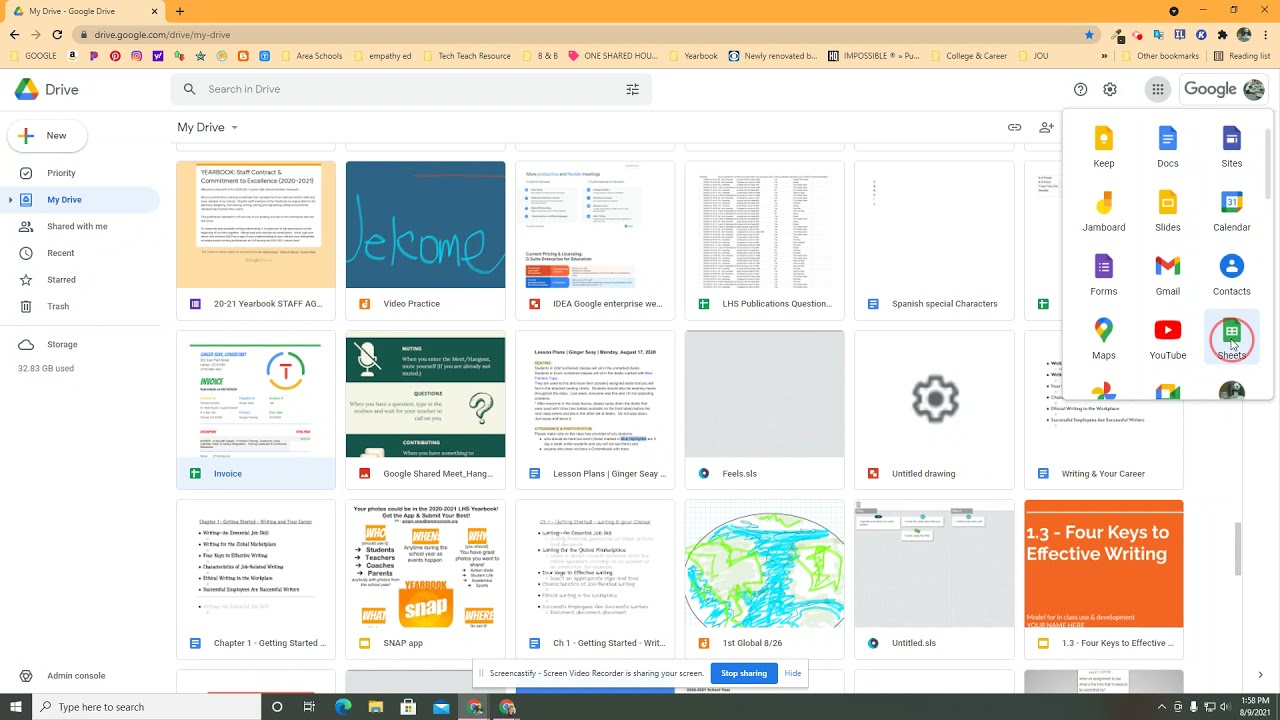Viewport: 1280px width, 720px height.
Task: Open Google Sites from apps menu
Action: coord(1231,147)
